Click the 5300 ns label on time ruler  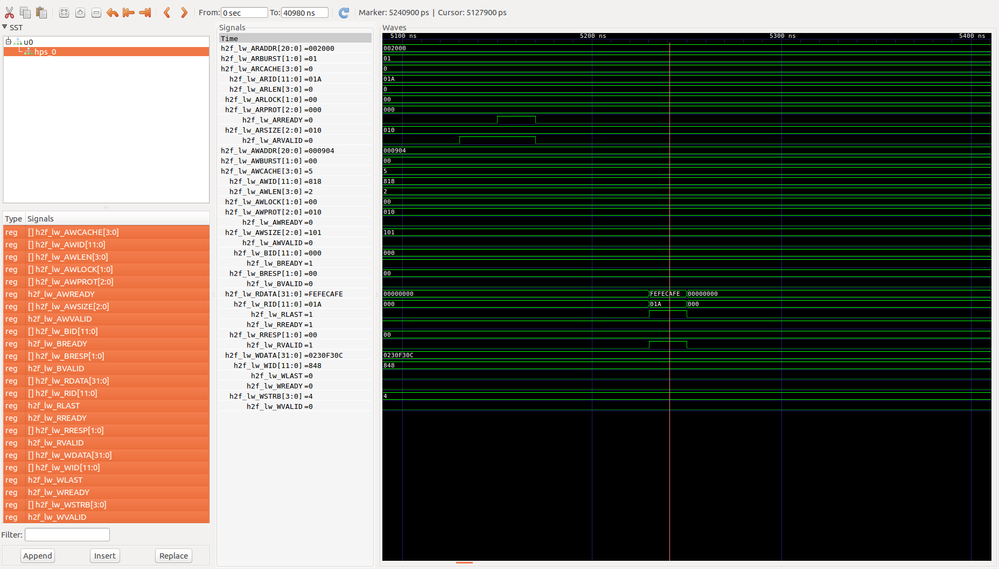782,36
